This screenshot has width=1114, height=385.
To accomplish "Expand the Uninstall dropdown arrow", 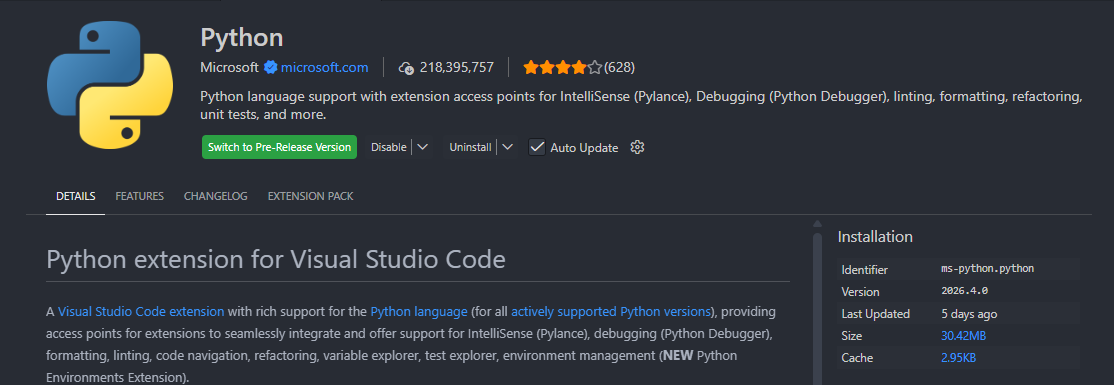I will click(x=507, y=147).
